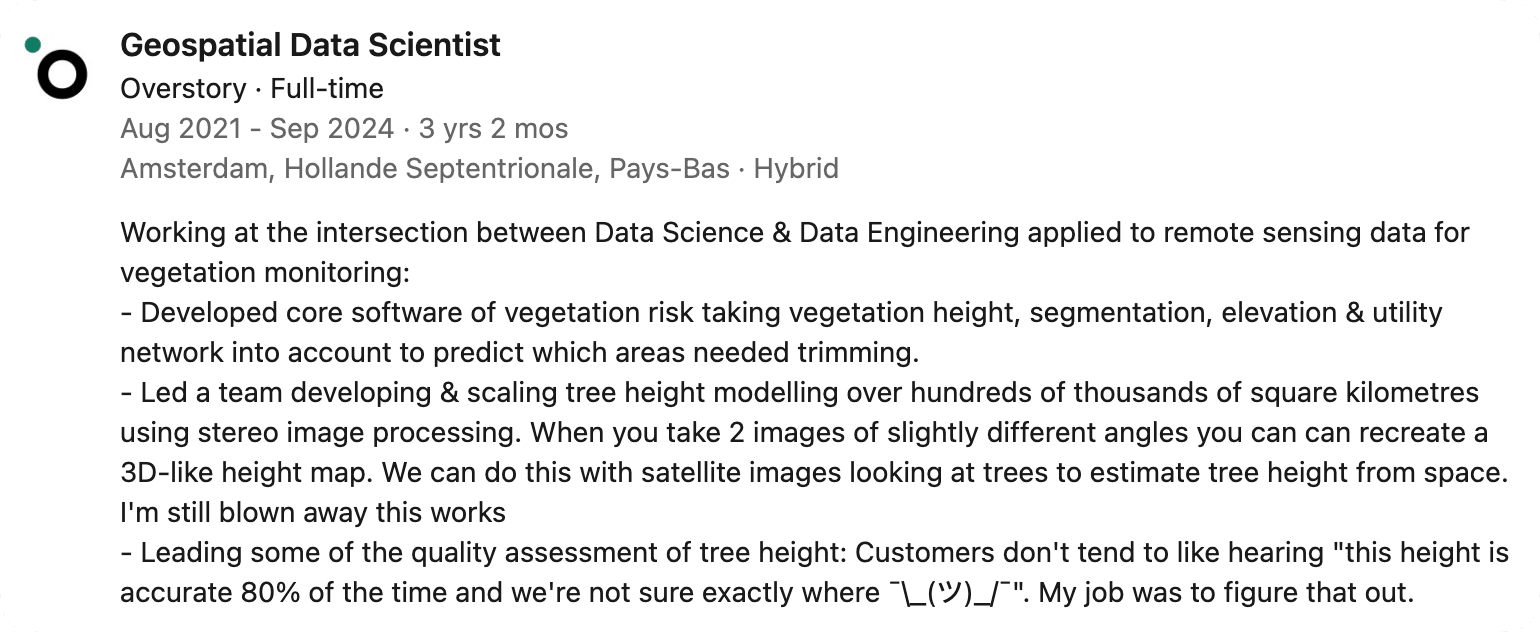Click the line 'network into account to predict'
The image size is (1540, 632).
[519, 353]
